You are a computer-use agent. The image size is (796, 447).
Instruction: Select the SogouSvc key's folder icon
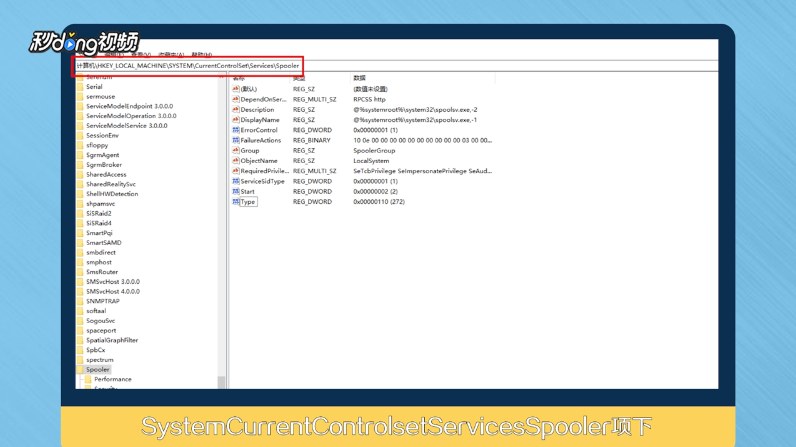coord(80,321)
